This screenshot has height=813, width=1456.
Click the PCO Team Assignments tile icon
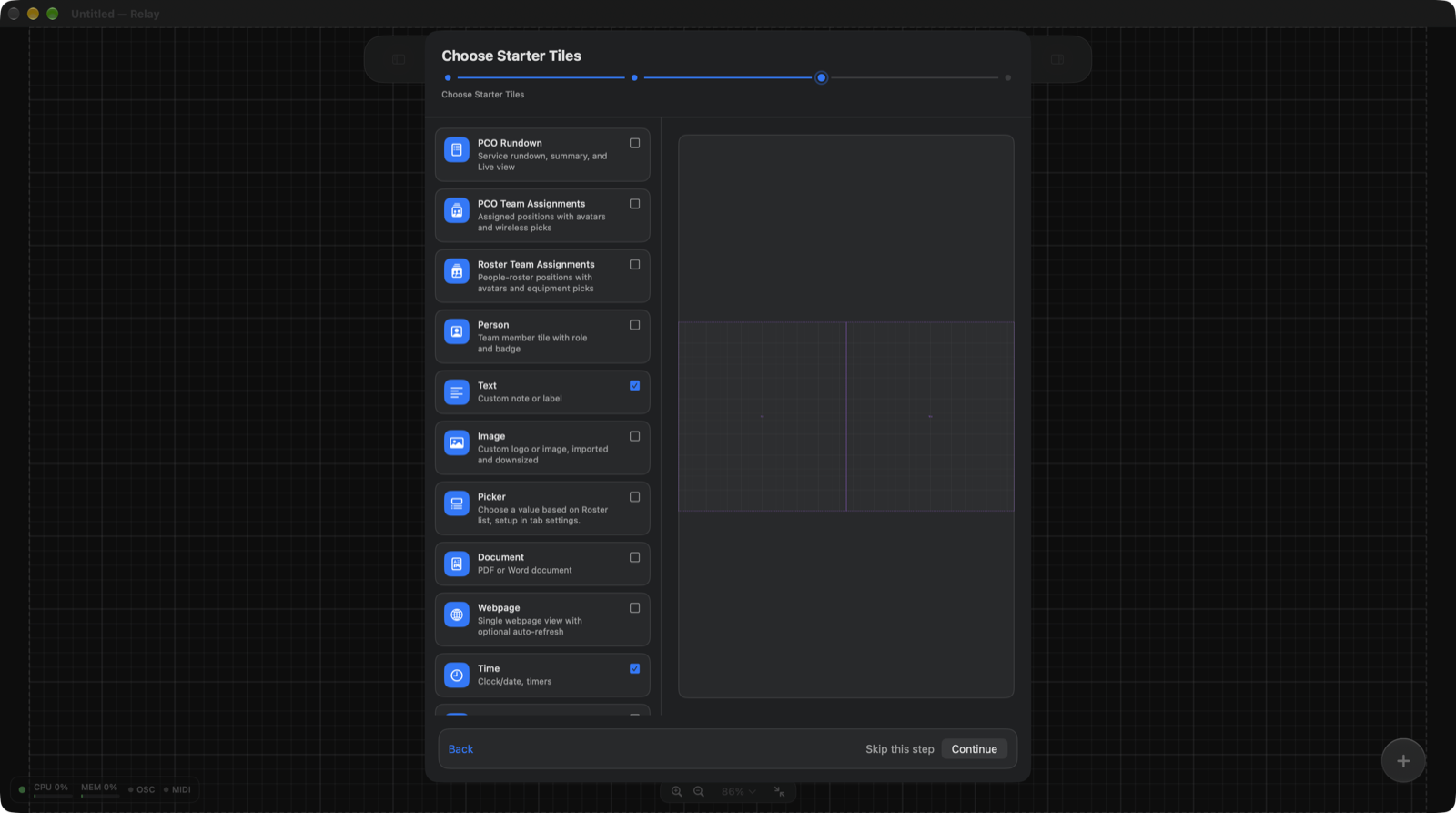[457, 210]
